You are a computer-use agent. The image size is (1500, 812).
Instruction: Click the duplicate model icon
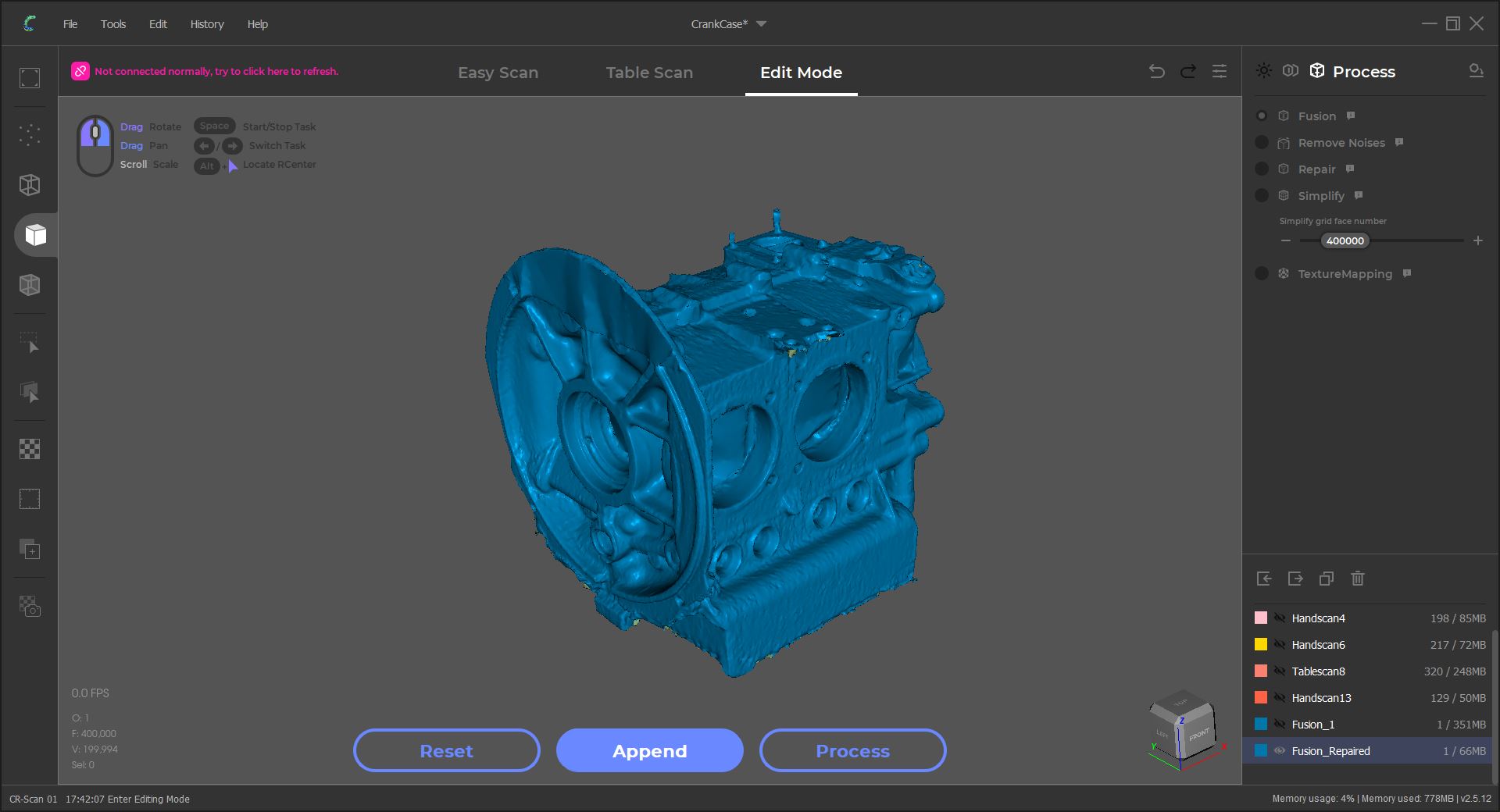point(1327,579)
